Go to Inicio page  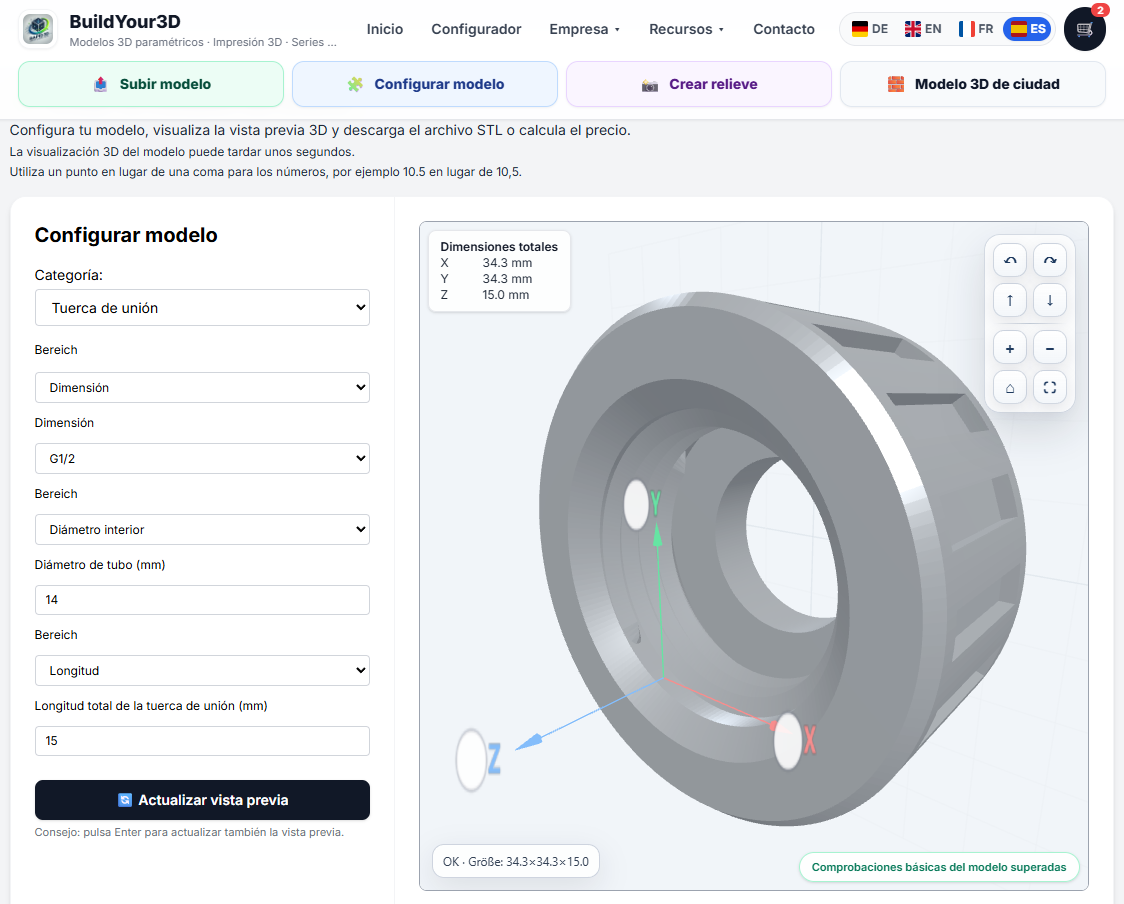pos(385,29)
